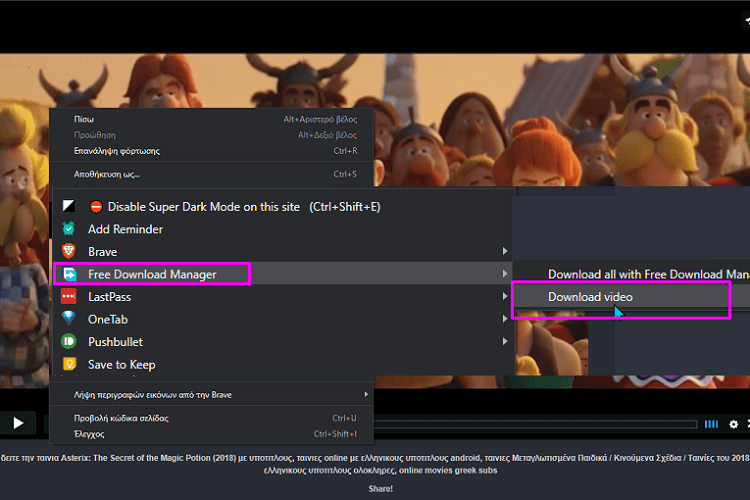This screenshot has height=500, width=750.
Task: Click the Free Download Manager blue icon
Action: tap(69, 274)
